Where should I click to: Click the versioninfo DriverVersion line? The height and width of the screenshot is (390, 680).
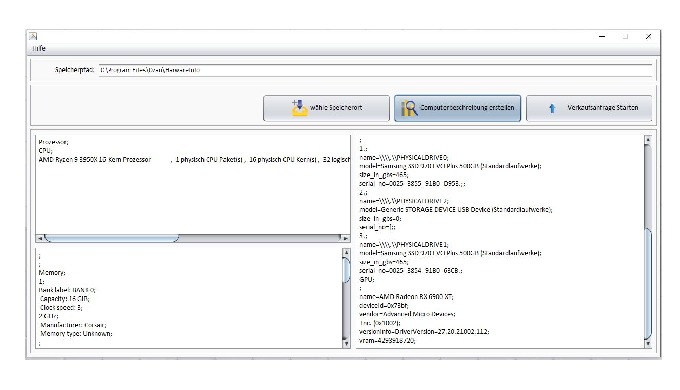(424, 331)
